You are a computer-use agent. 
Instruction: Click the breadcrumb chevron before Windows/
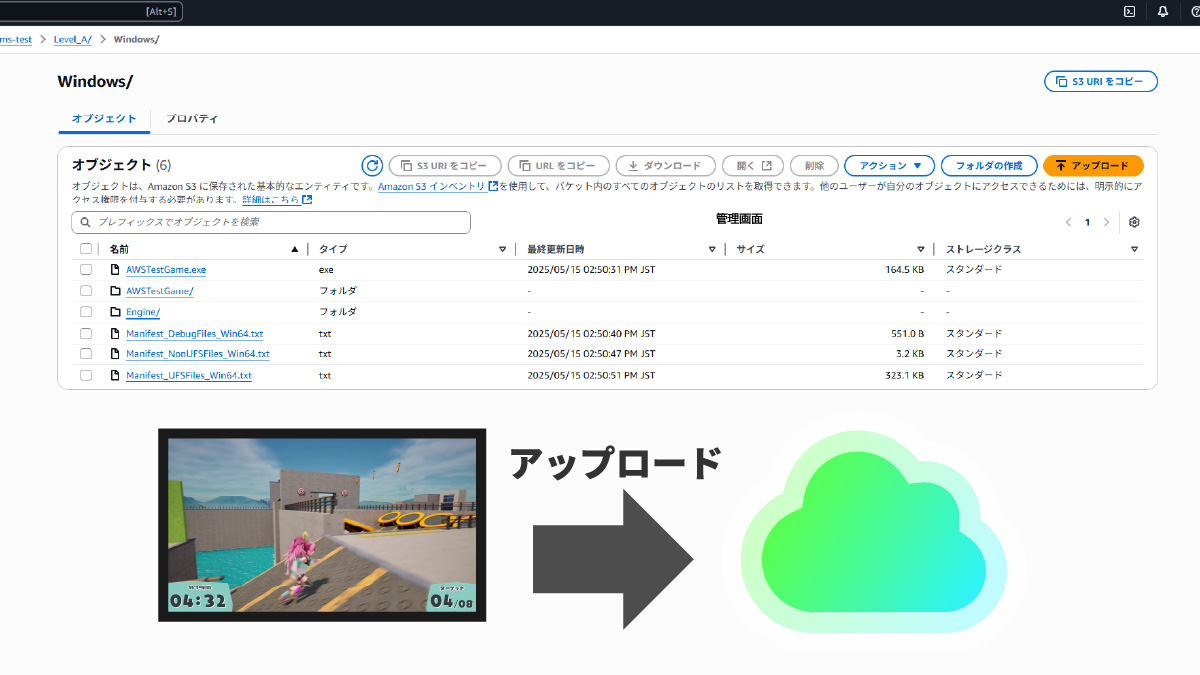[103, 39]
